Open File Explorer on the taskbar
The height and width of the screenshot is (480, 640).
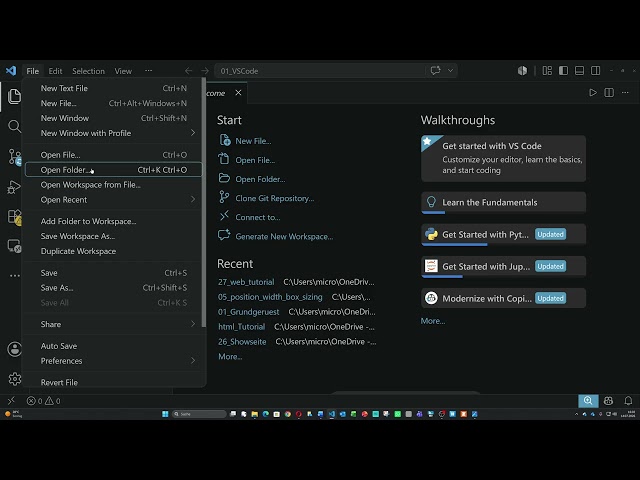(x=255, y=414)
